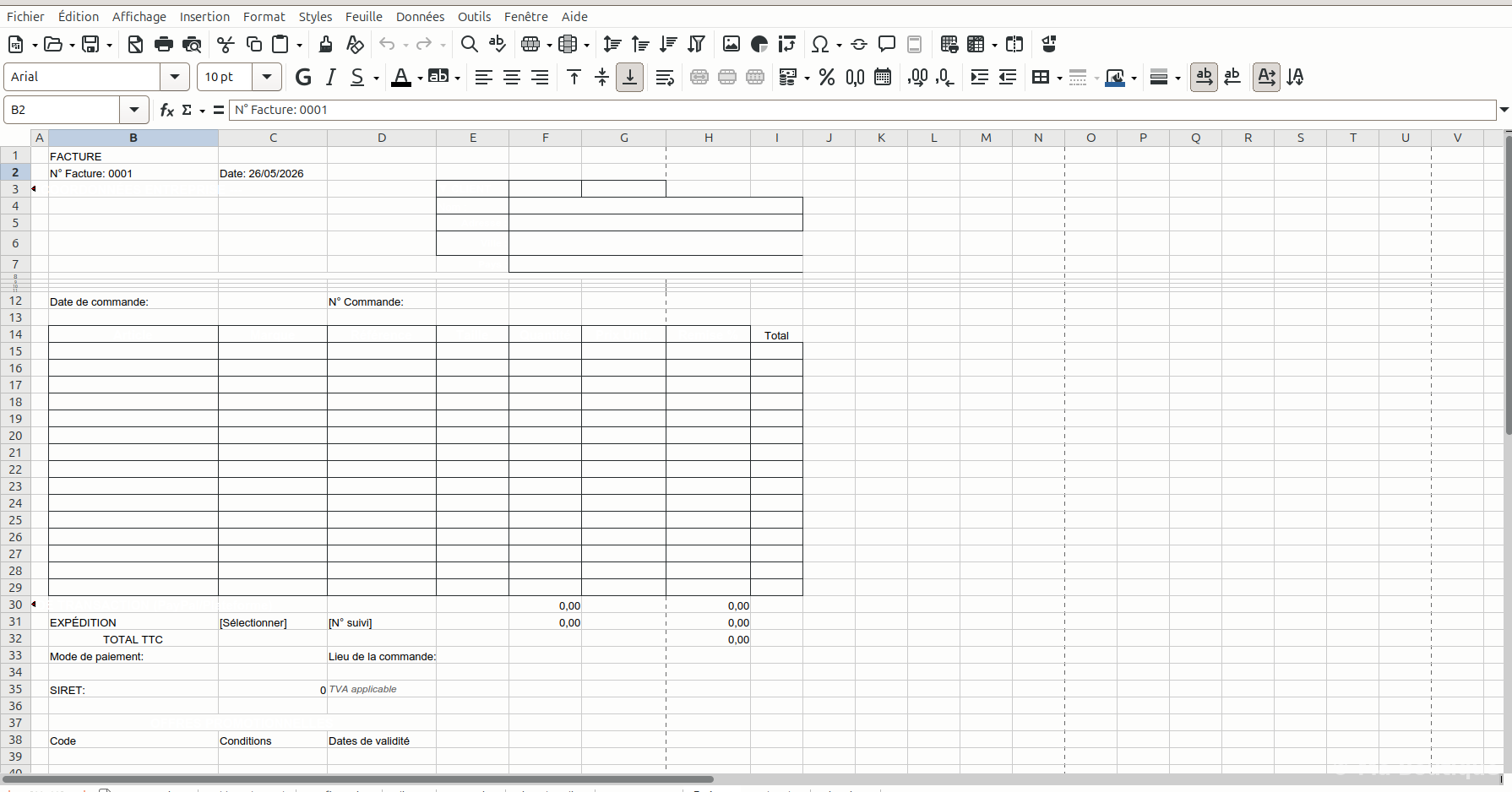Click the Print icon

[164, 45]
